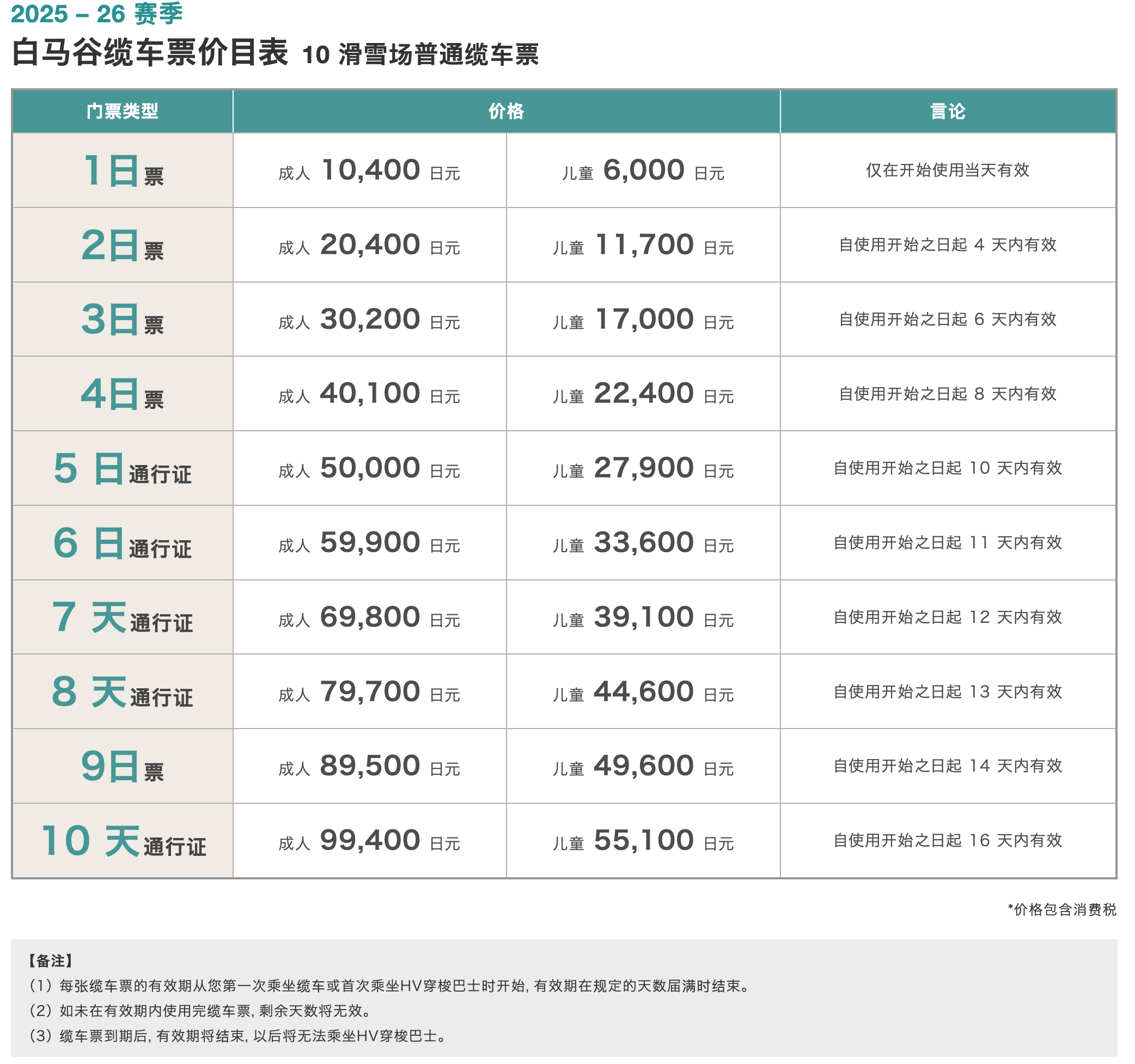Click child price 55,100 日元
1135x1064 pixels.
pyautogui.click(x=643, y=840)
